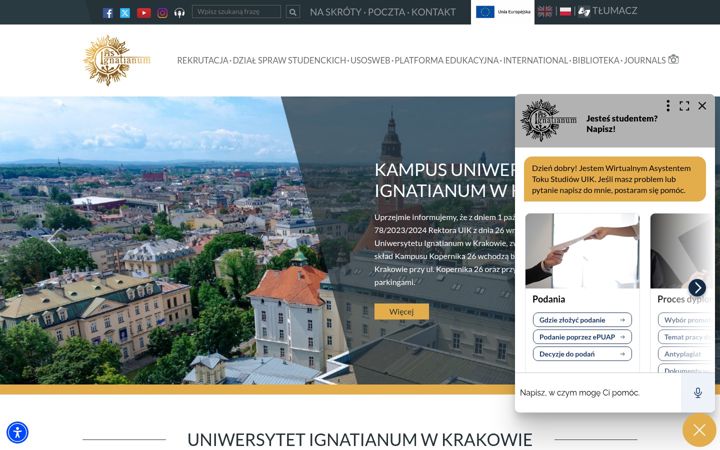
Task: Open the YouTube channel icon
Action: [x=144, y=13]
